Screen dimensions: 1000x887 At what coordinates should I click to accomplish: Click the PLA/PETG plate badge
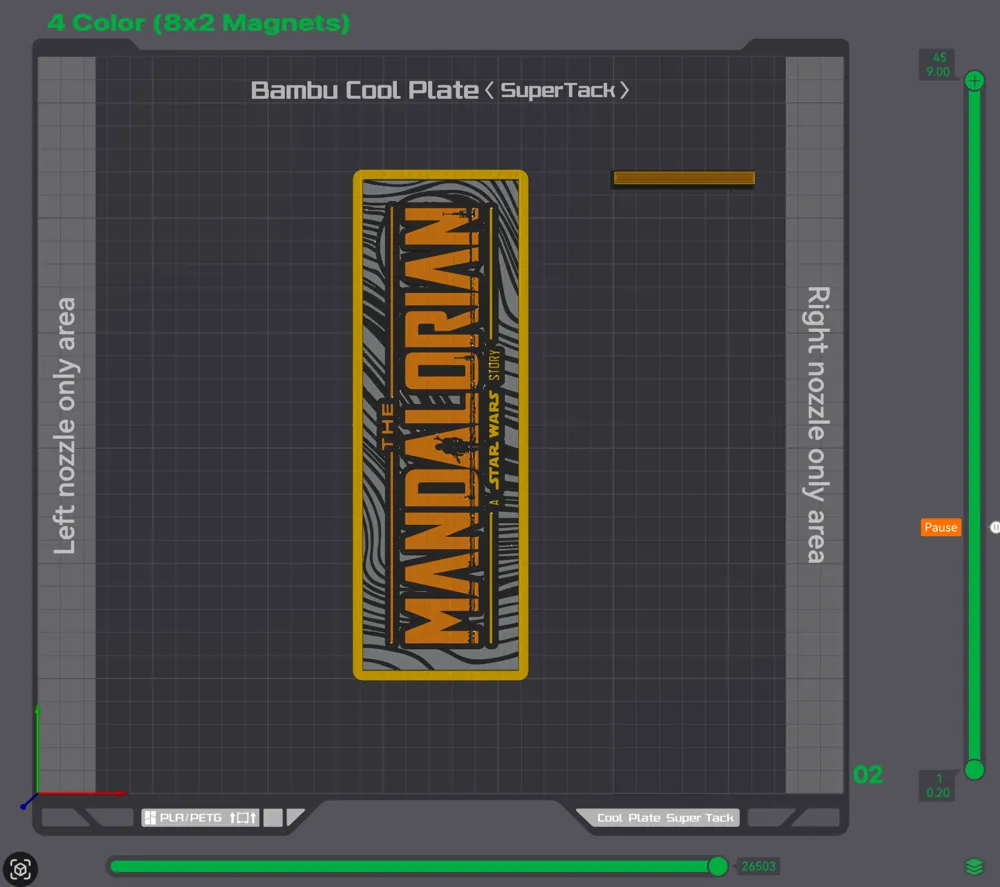[x=200, y=817]
